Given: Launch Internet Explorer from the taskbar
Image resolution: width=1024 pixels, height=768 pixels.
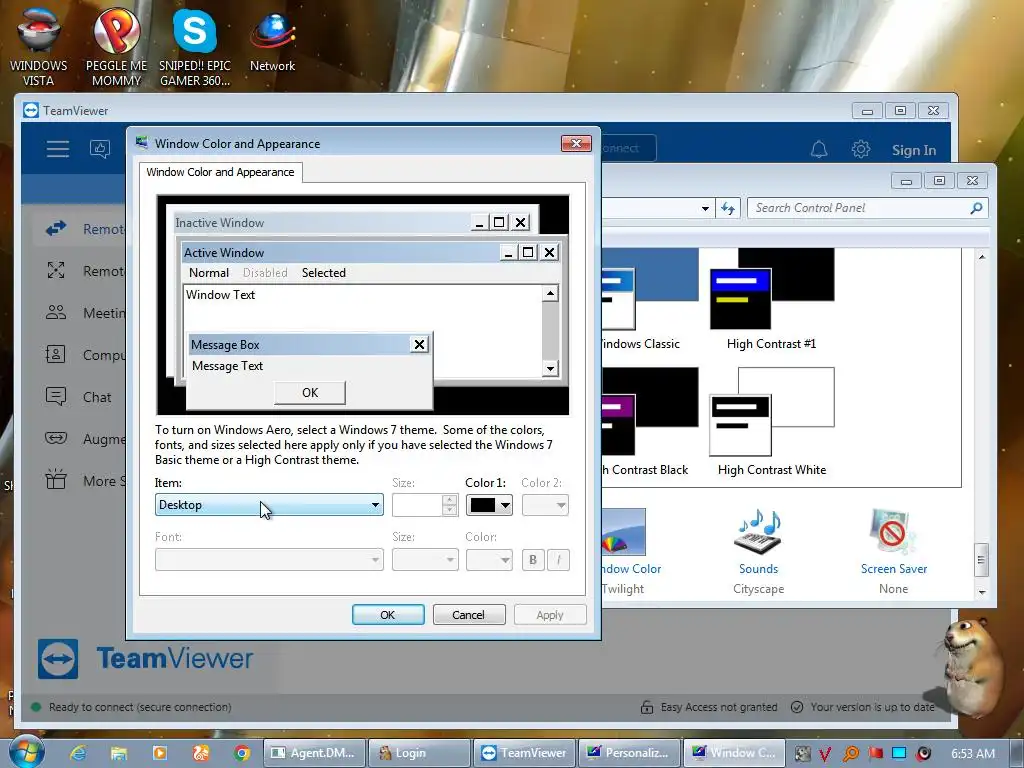Looking at the screenshot, I should point(78,753).
